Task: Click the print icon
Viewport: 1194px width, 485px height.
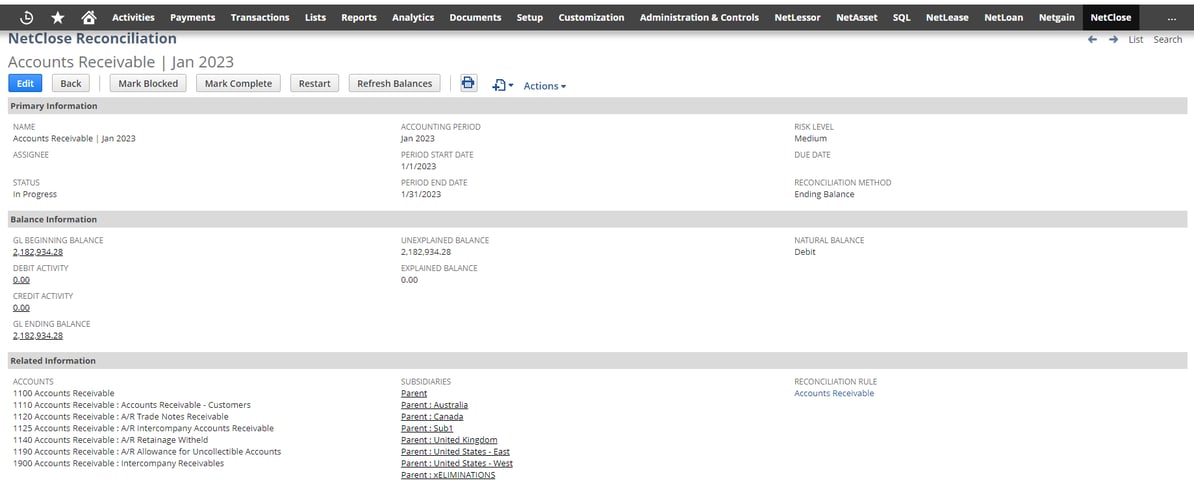Action: point(468,84)
